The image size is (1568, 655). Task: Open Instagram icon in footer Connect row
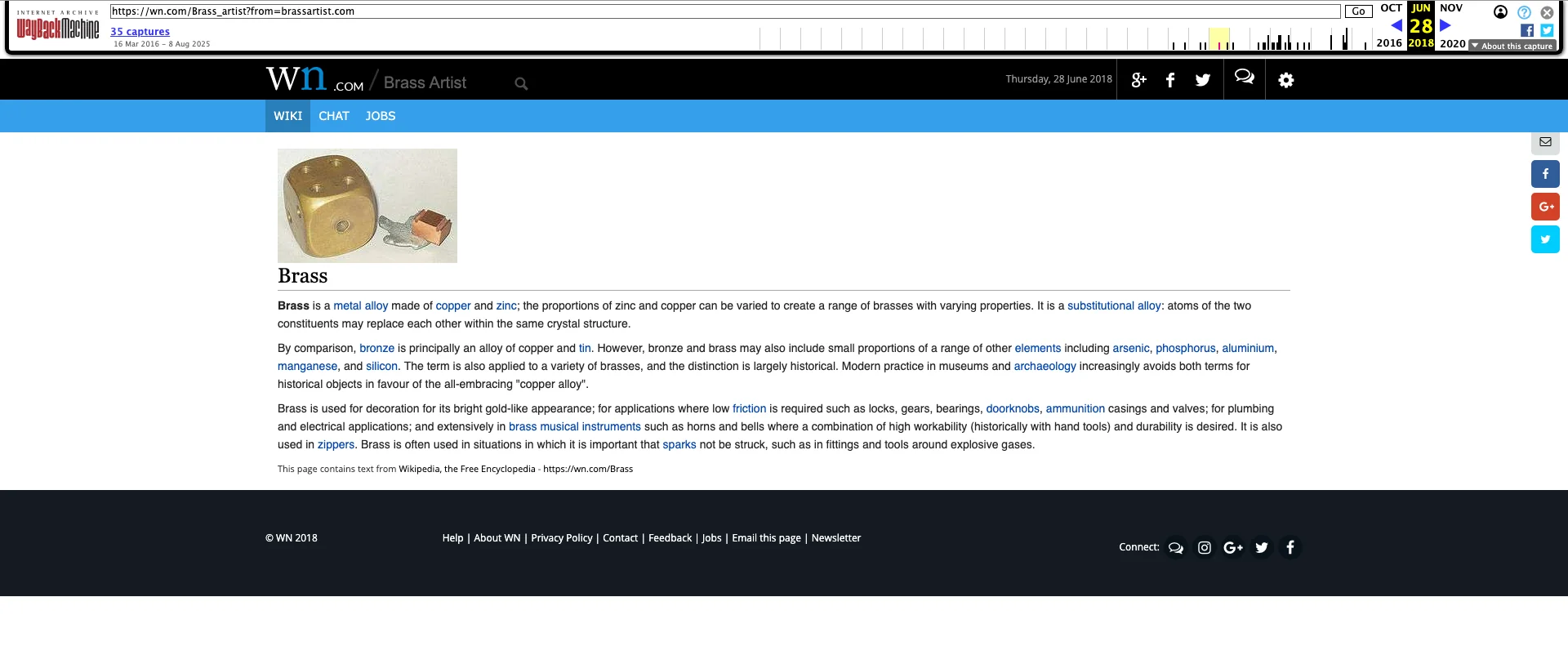[x=1204, y=547]
